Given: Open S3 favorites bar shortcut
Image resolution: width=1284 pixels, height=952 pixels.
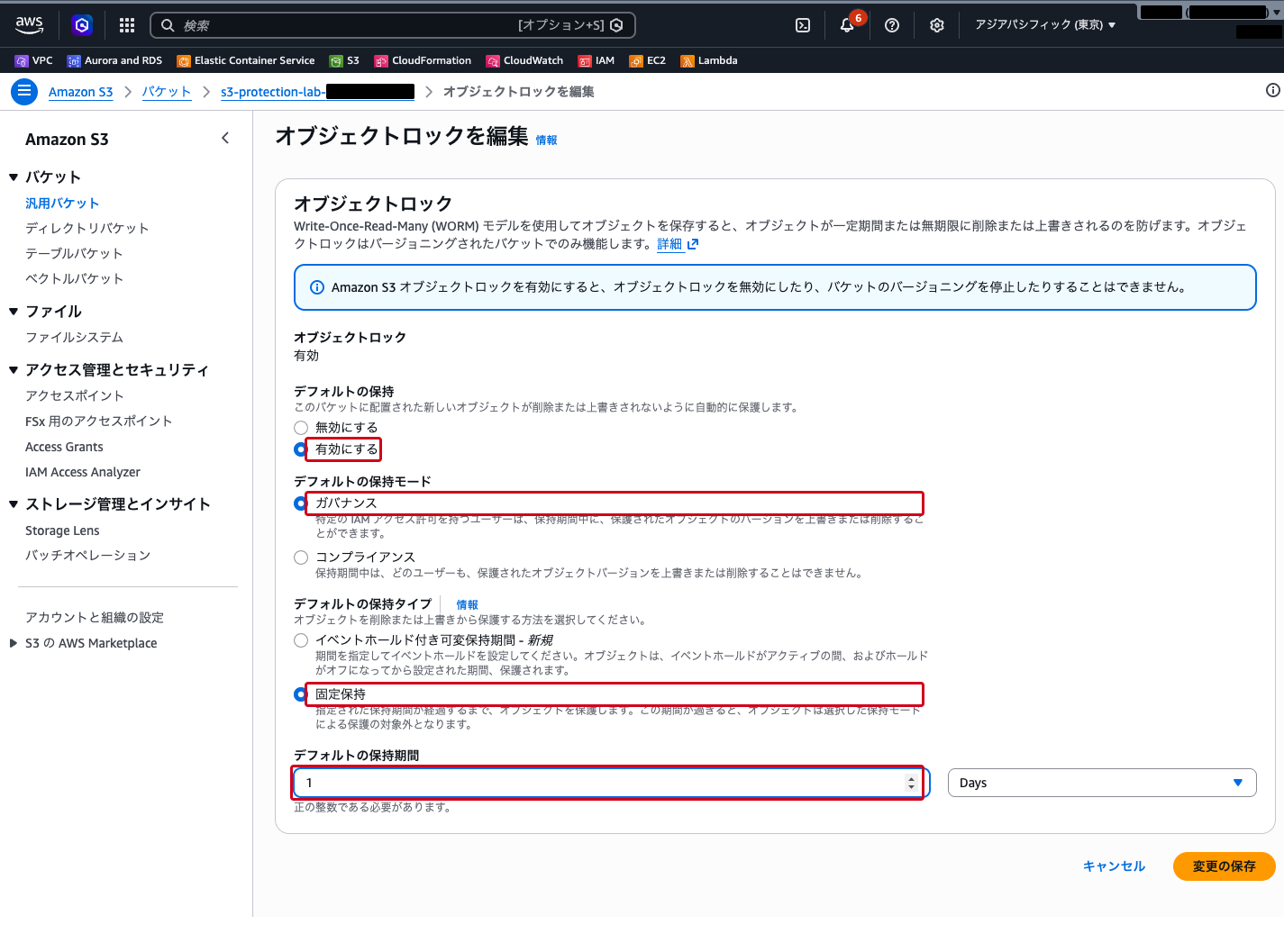Looking at the screenshot, I should coord(345,60).
